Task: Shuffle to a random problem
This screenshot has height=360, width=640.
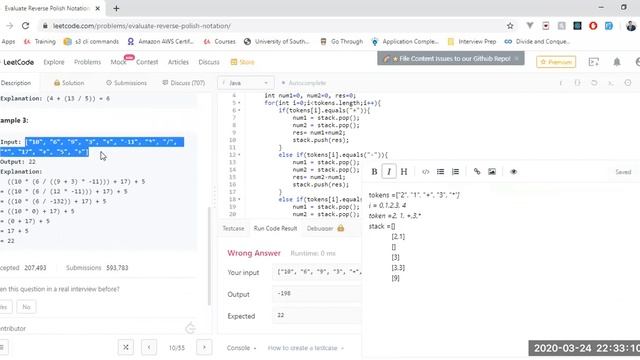Action: point(126,347)
